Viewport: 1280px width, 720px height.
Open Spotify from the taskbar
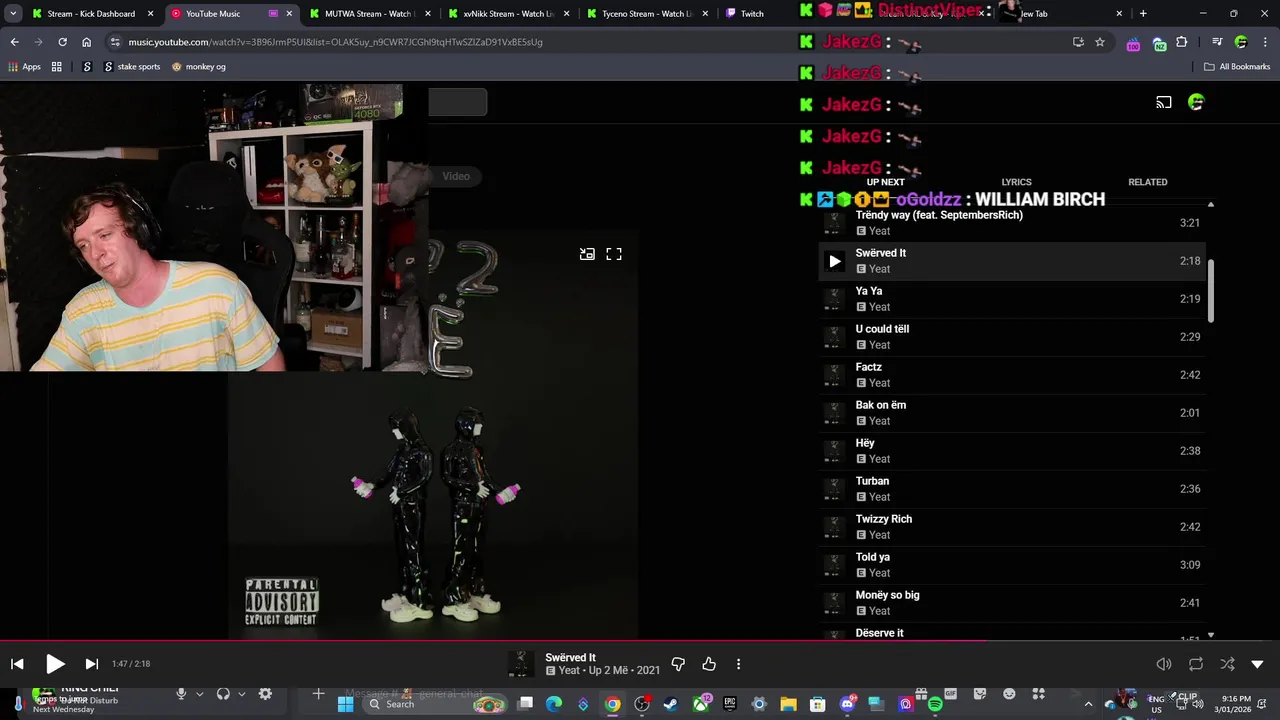click(935, 704)
